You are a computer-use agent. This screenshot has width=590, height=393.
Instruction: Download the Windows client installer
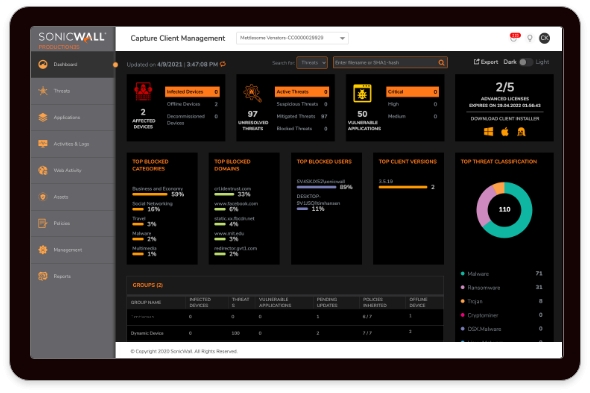(x=488, y=132)
